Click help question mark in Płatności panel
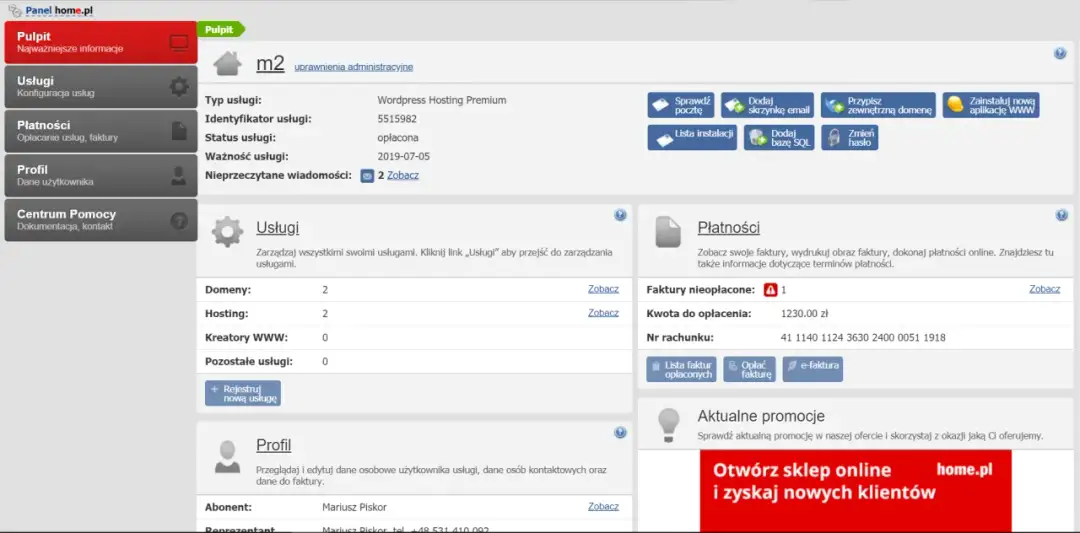Viewport: 1080px width, 533px height. (x=1061, y=215)
